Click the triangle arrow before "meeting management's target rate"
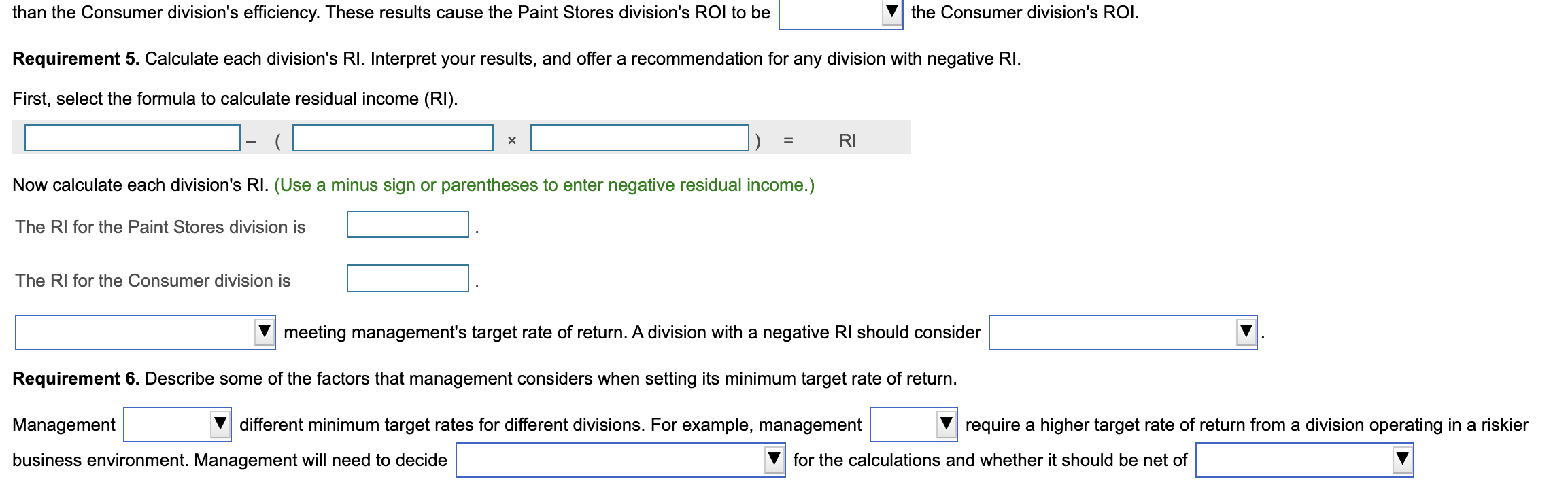 (x=266, y=332)
